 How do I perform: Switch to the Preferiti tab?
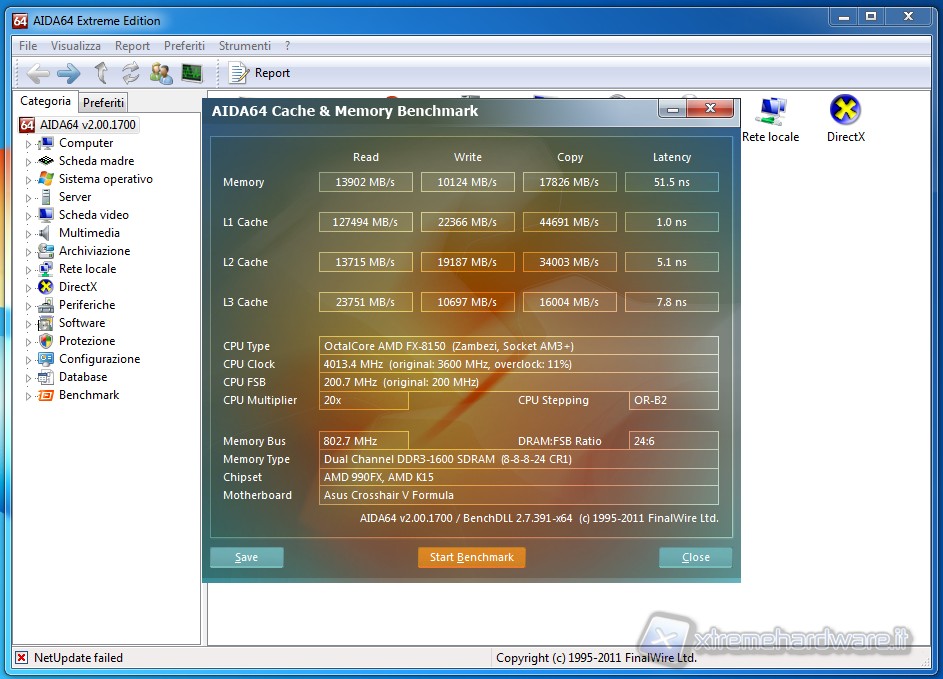coord(104,103)
